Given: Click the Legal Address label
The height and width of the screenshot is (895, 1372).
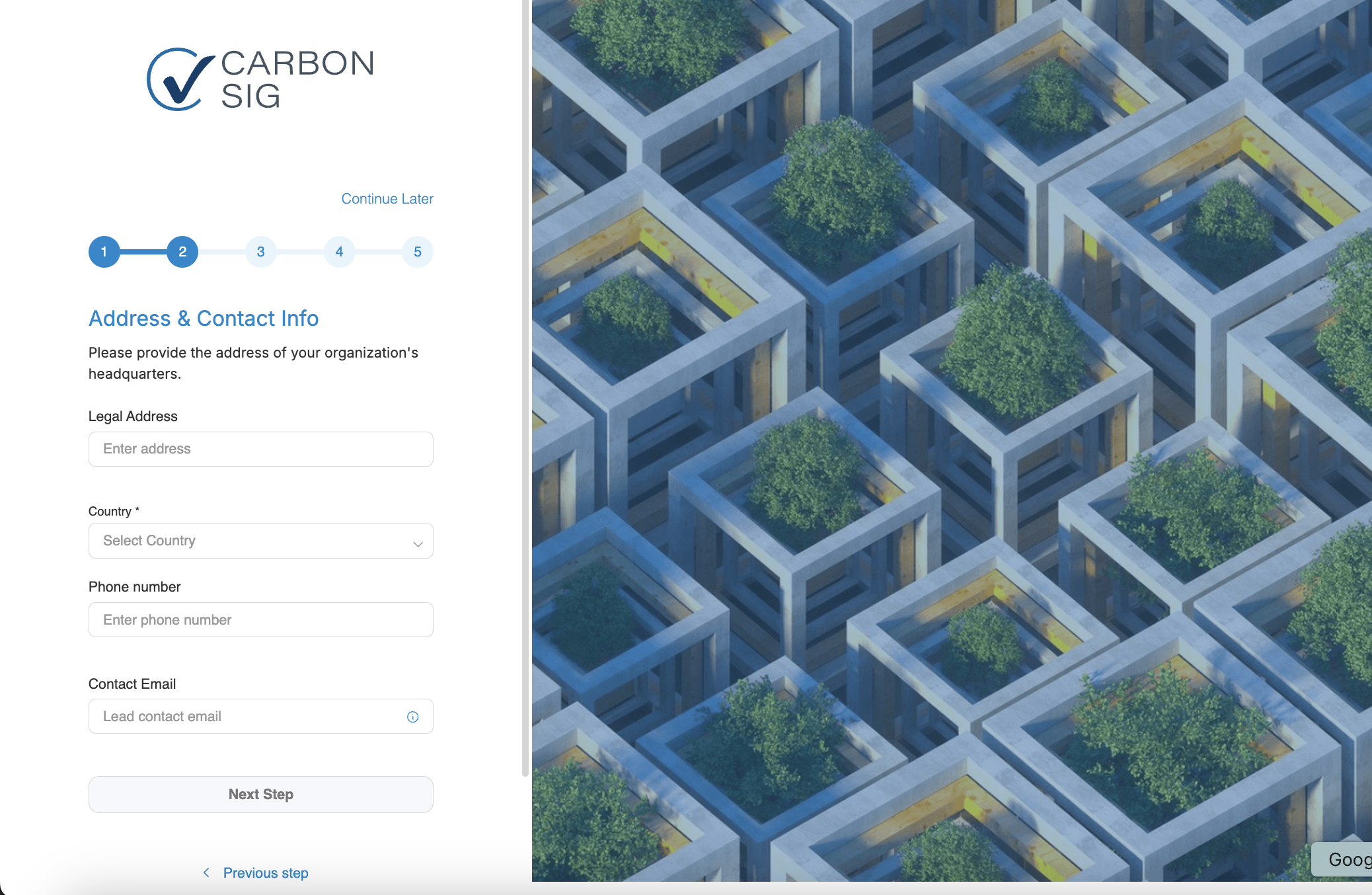Looking at the screenshot, I should (x=133, y=416).
